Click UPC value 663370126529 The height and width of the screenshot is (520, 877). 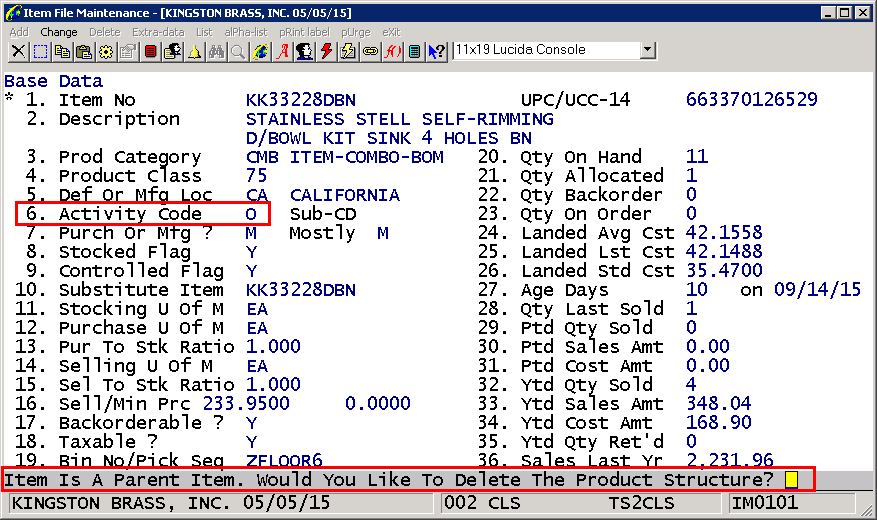click(x=752, y=100)
